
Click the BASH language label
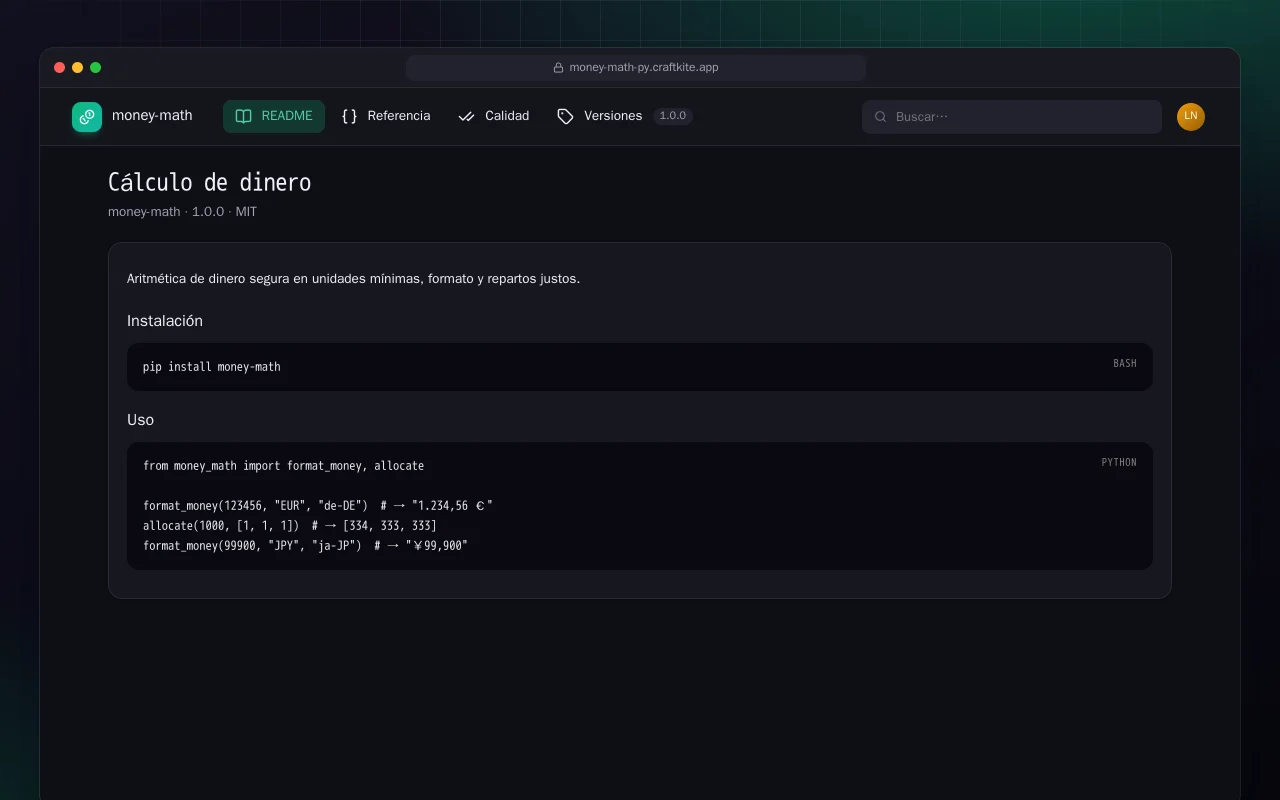[1125, 364]
